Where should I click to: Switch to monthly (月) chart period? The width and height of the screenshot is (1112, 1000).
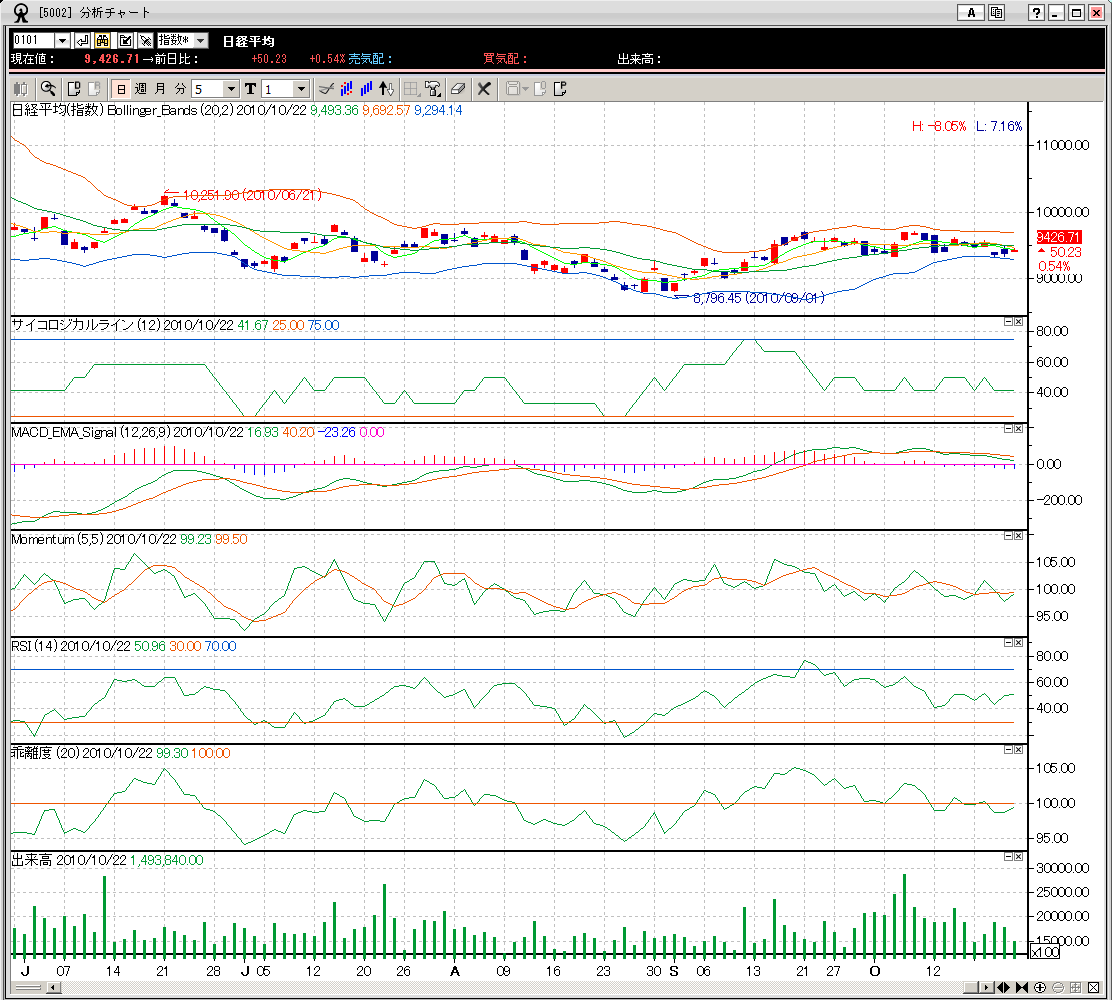pos(160,89)
